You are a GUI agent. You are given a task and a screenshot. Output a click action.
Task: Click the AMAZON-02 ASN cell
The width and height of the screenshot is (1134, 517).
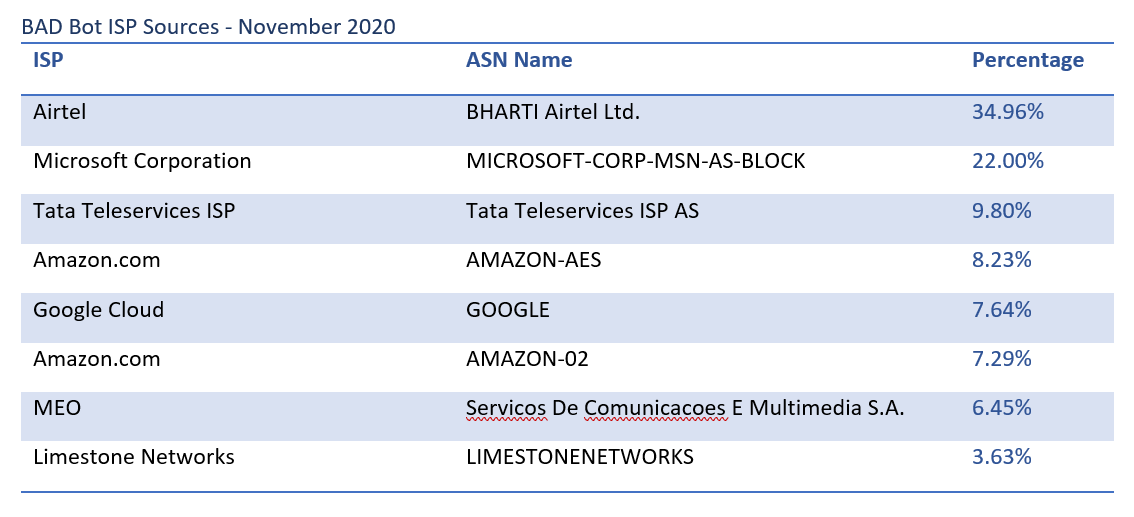[x=526, y=359]
